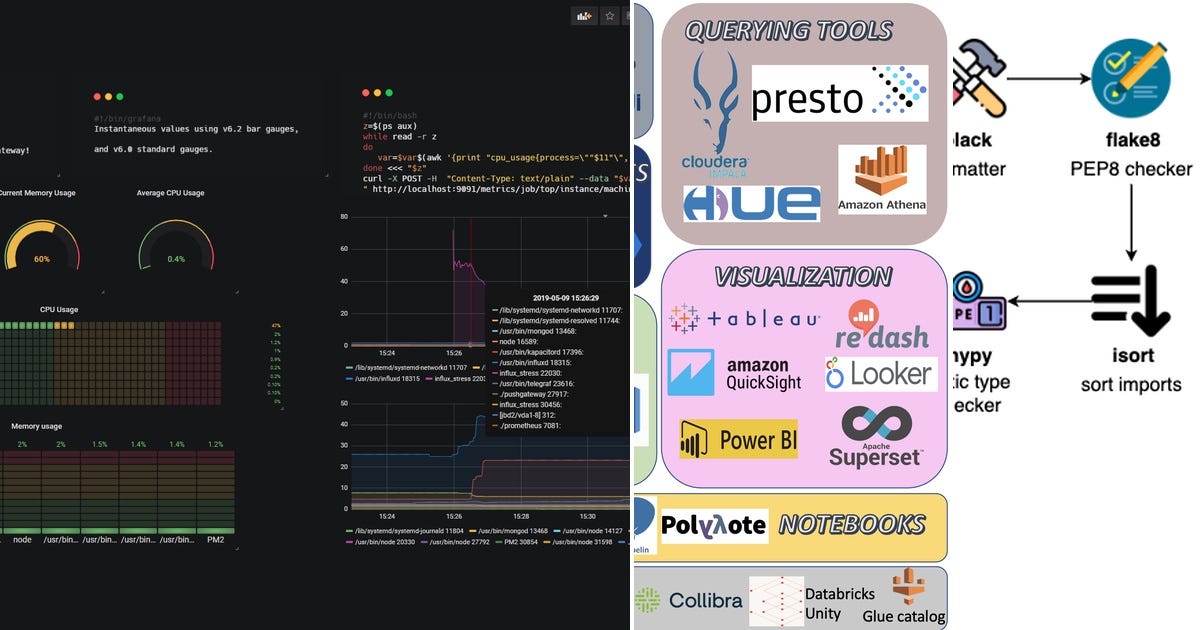Select the Cloudera Impala logo
The height and width of the screenshot is (630, 1200).
pos(716,112)
